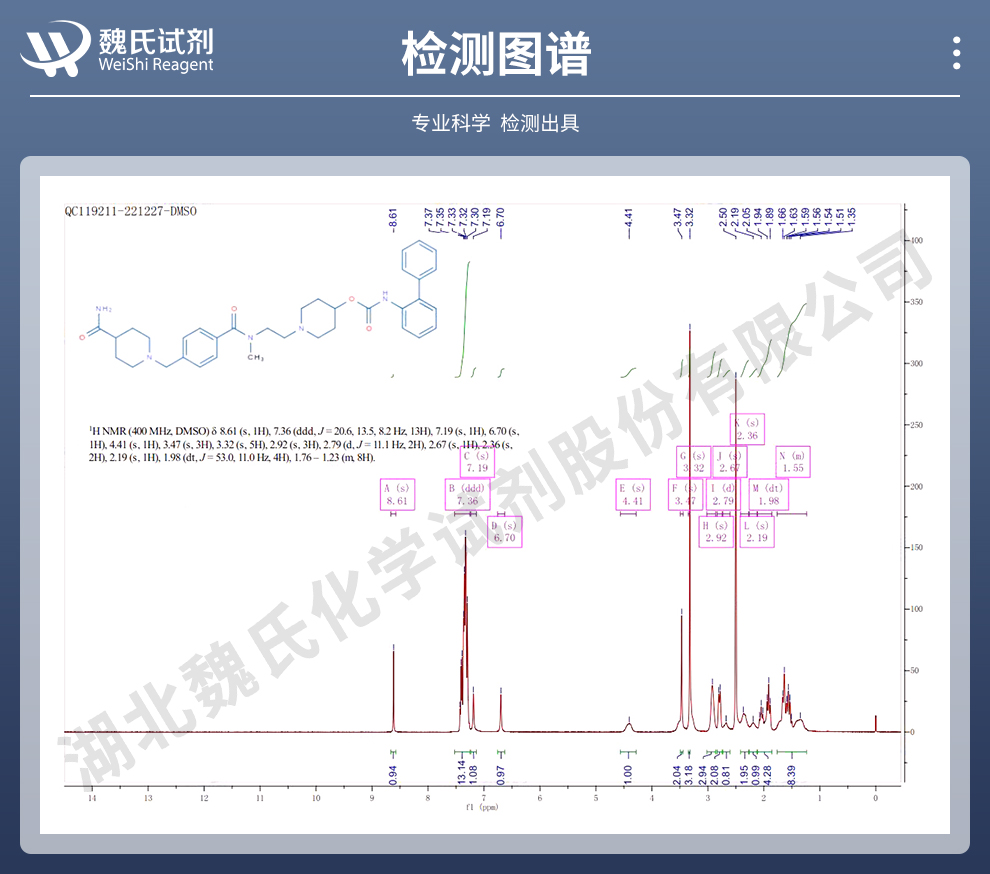Select peak label E (s) 4.41
The height and width of the screenshot is (874, 990).
[x=633, y=494]
